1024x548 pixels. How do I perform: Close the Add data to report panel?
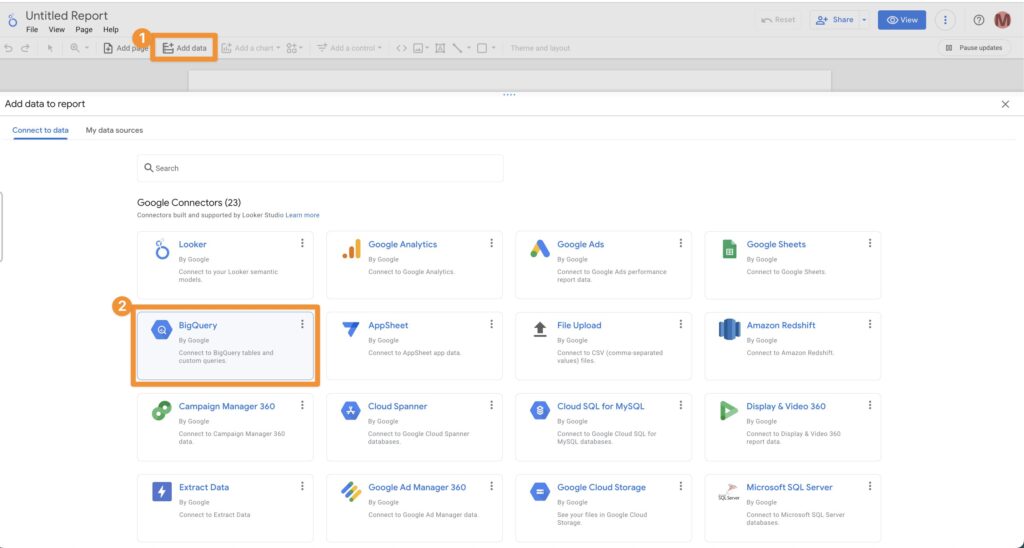(1005, 105)
